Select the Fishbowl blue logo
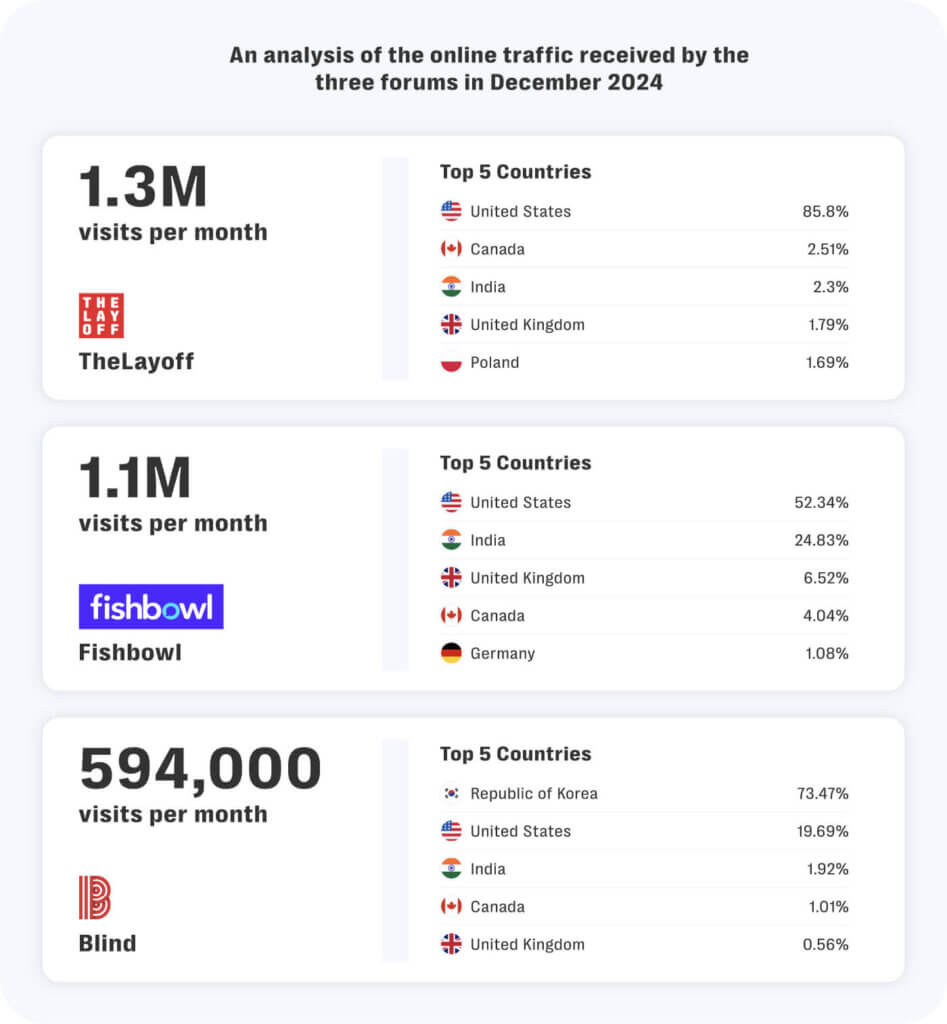 (x=151, y=606)
